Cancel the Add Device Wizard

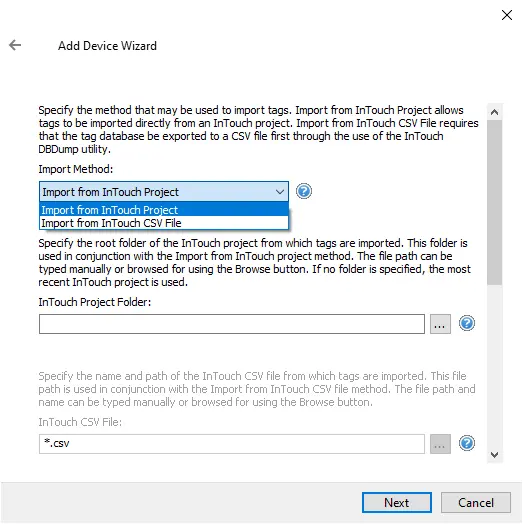point(476,502)
